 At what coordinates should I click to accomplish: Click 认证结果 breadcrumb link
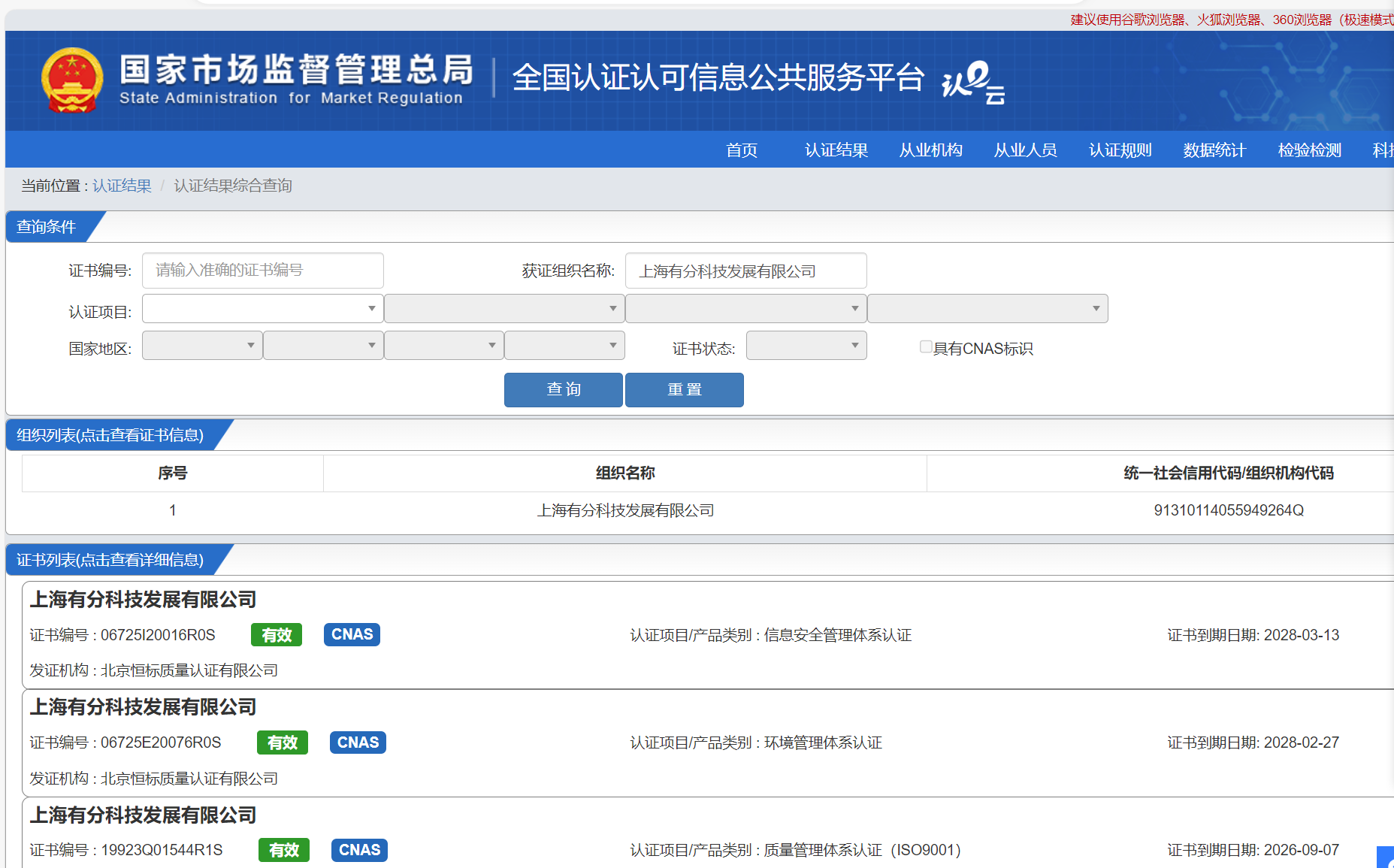point(122,186)
